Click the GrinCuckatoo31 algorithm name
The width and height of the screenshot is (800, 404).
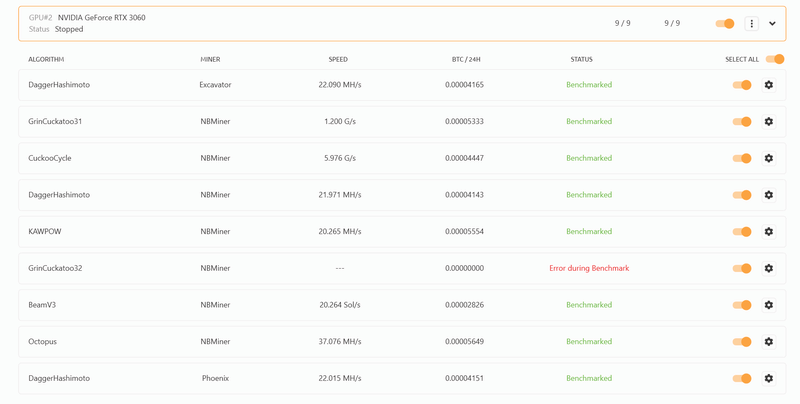[55, 121]
